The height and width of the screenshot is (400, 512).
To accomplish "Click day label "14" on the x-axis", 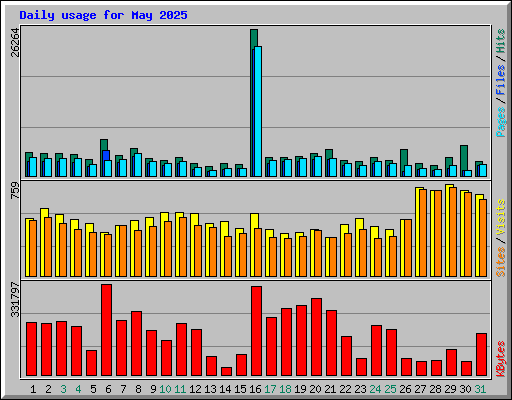I will tap(225, 389).
